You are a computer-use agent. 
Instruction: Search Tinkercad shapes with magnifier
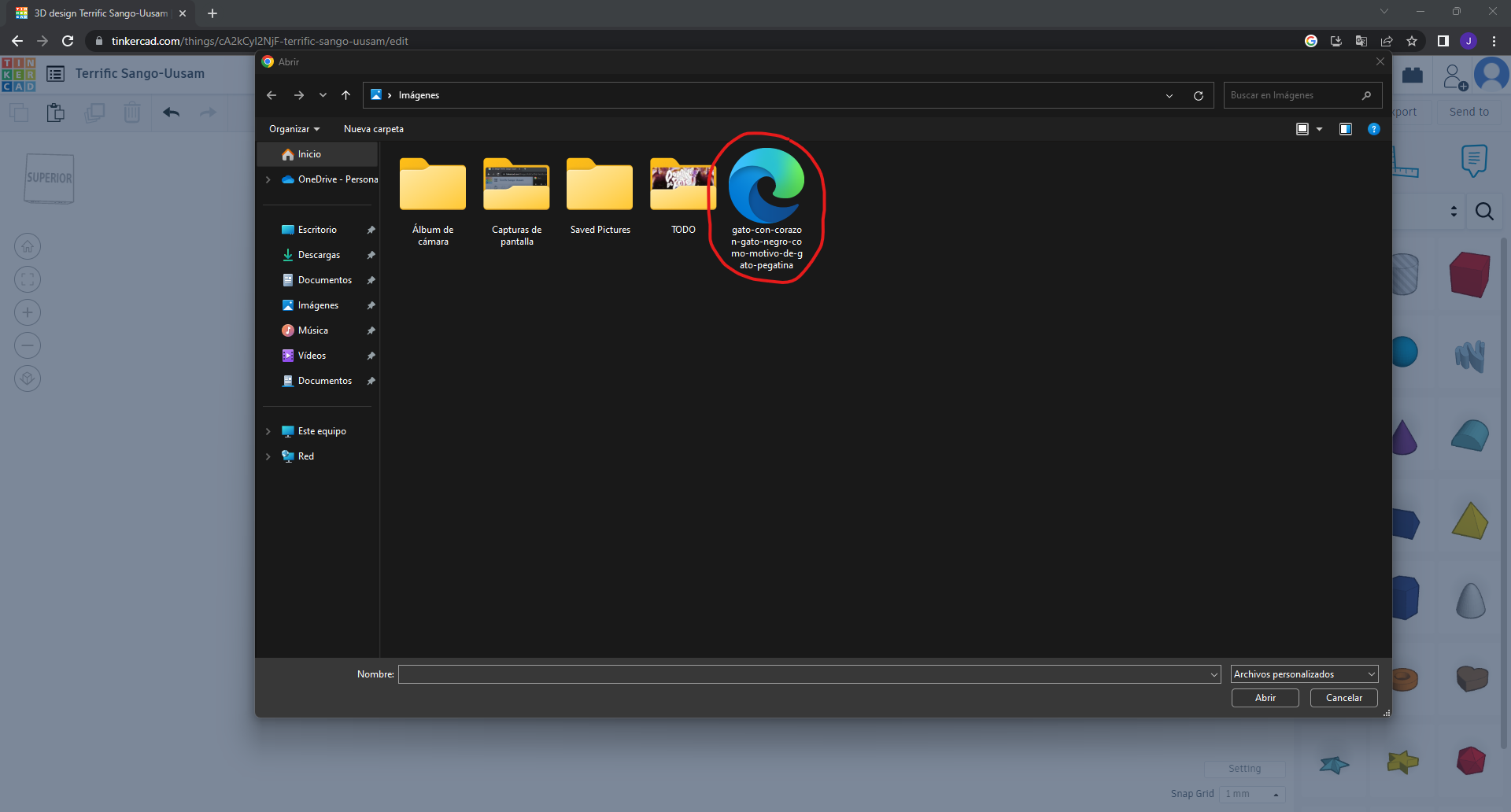pos(1484,211)
